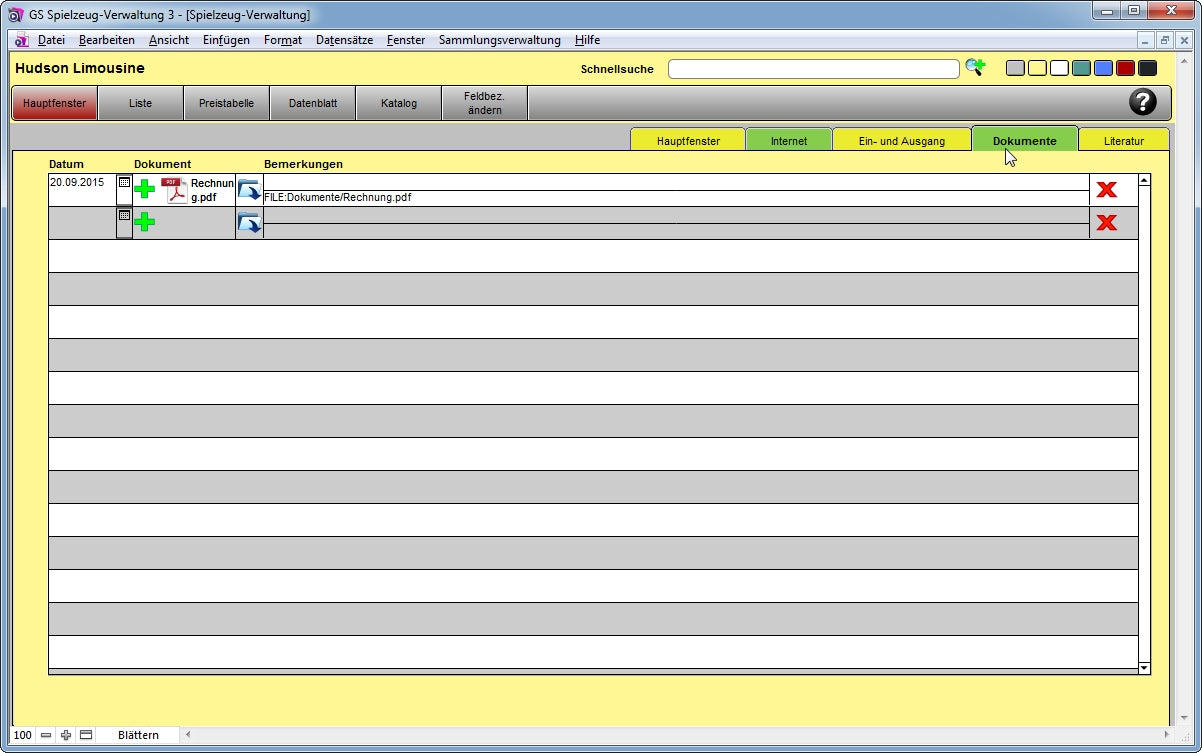Click green plus icon in the empty second row
The image size is (1202, 753).
point(145,222)
